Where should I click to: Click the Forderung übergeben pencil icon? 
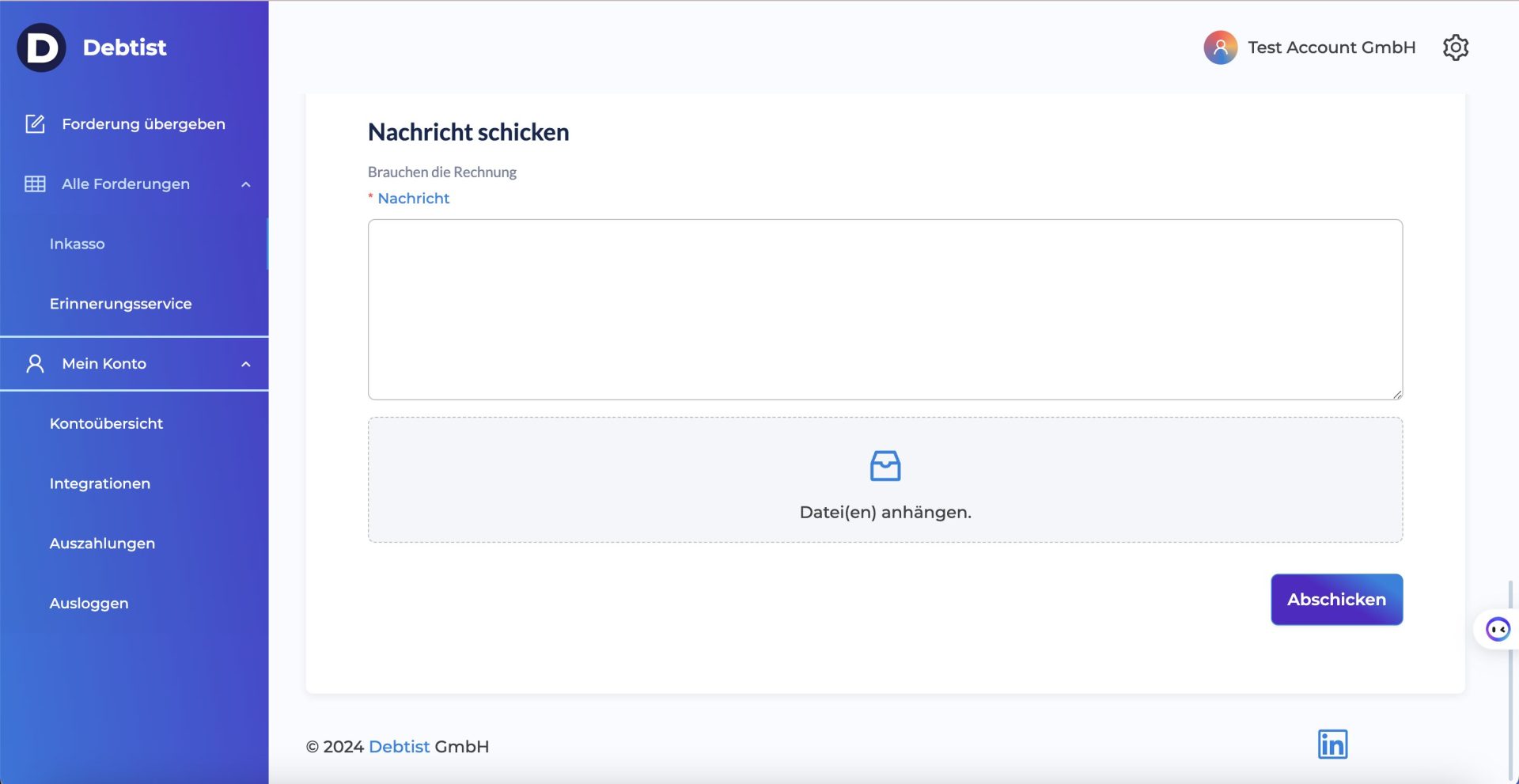click(x=35, y=124)
